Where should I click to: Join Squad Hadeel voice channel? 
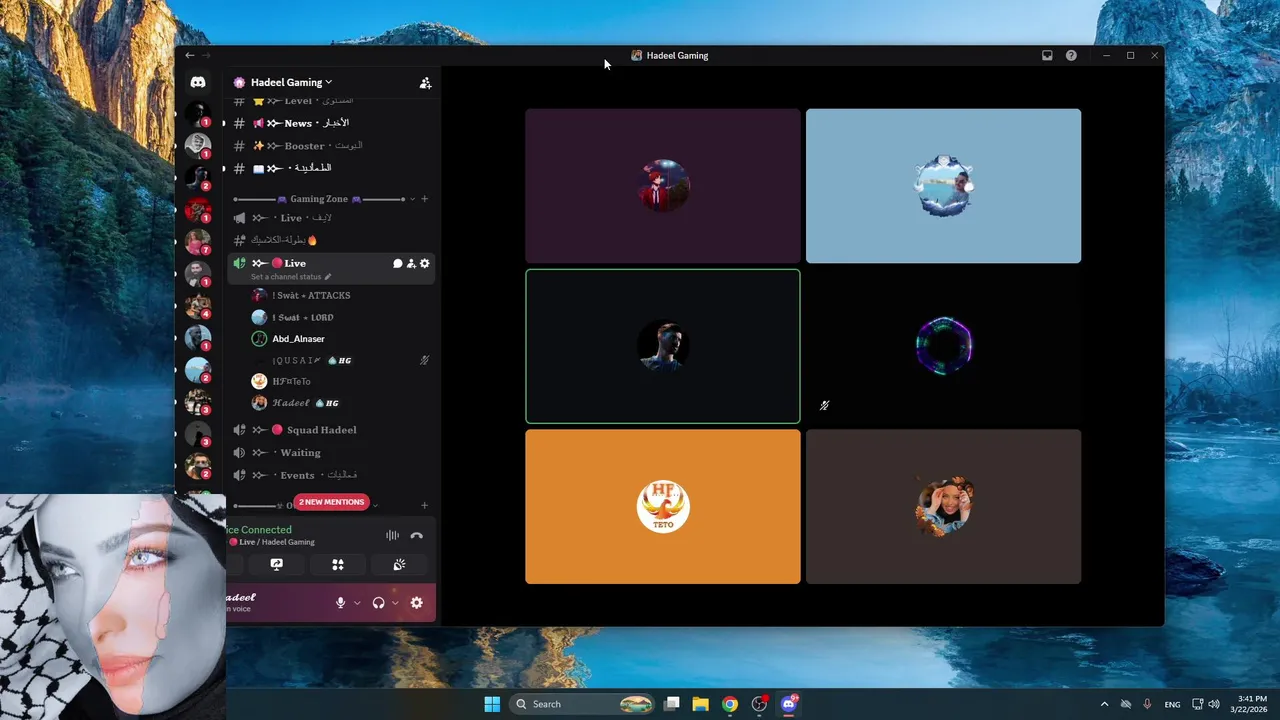coord(330,430)
